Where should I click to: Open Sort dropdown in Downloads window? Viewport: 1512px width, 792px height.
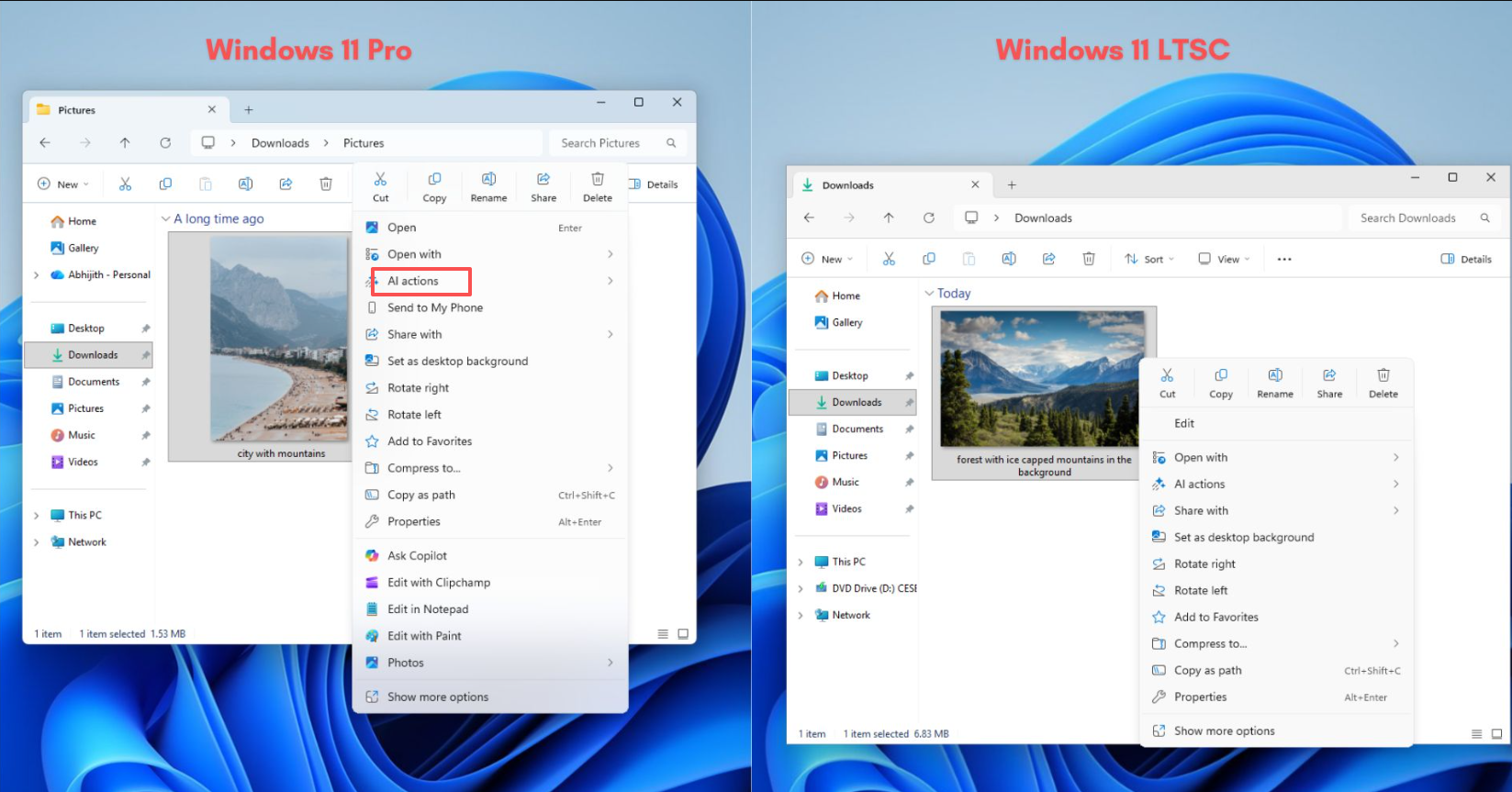point(1149,260)
